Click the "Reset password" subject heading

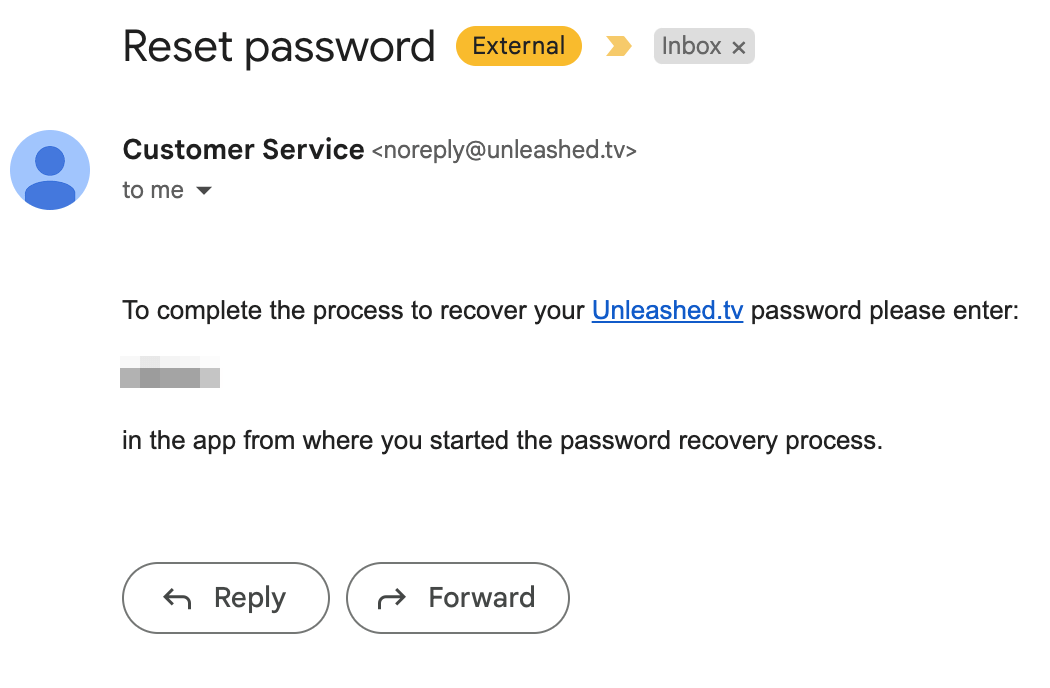pos(279,47)
